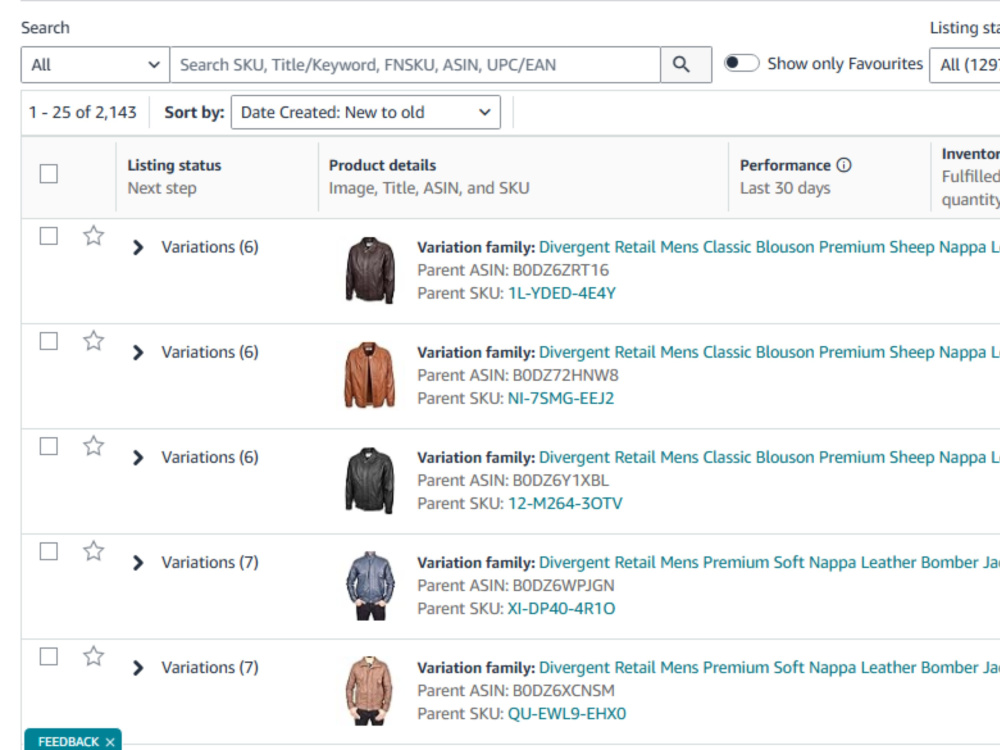1000x750 pixels.
Task: Favourite the listing with SKU 1L-YDED-4E4Y
Action: (94, 236)
